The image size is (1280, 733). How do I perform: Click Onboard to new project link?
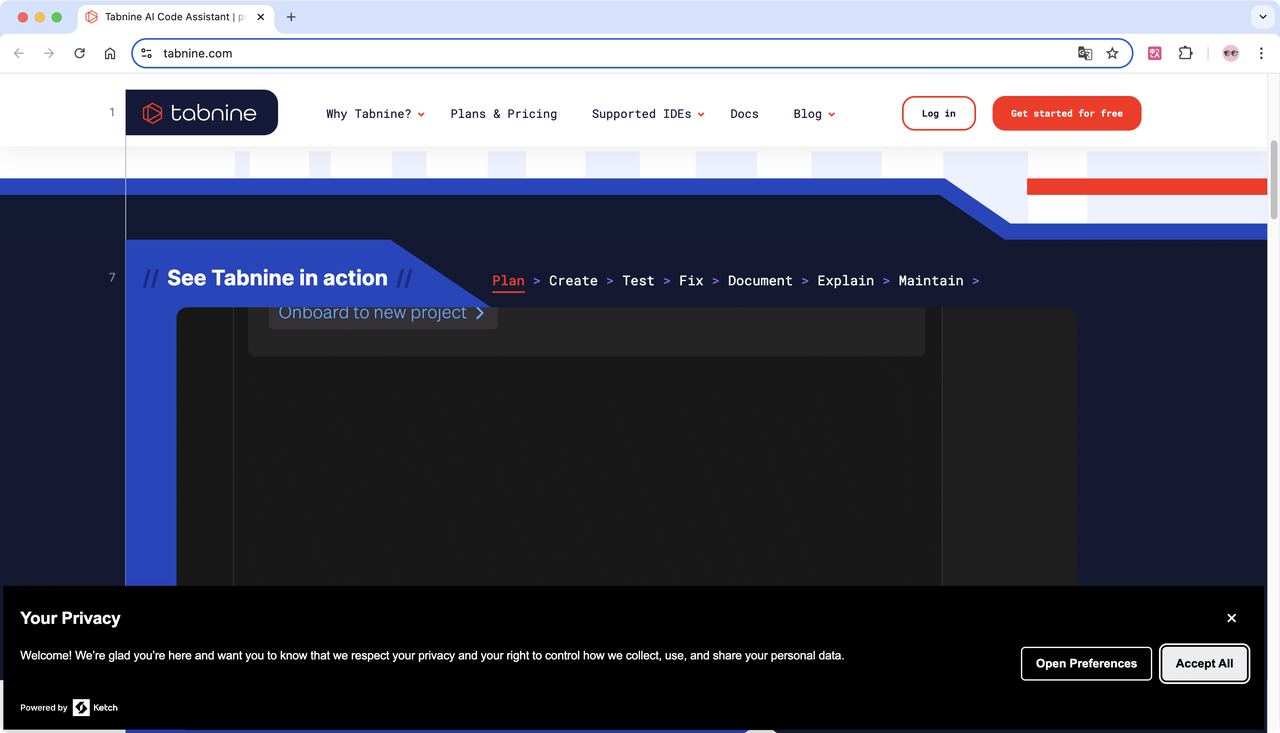click(x=382, y=313)
